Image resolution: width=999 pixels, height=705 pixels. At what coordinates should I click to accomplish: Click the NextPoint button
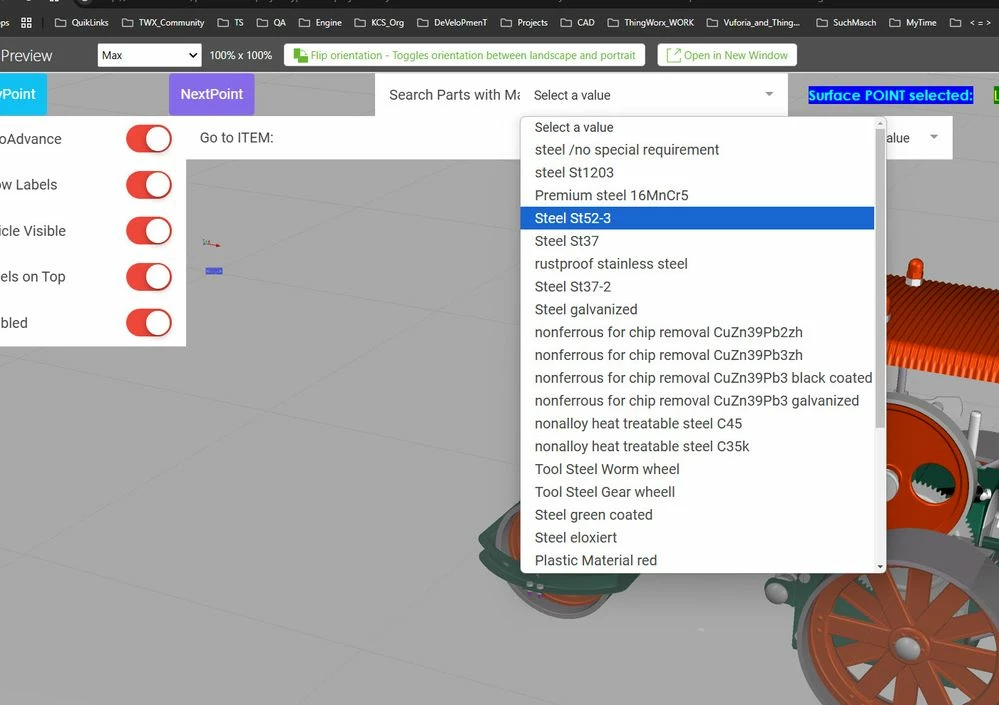tap(212, 94)
